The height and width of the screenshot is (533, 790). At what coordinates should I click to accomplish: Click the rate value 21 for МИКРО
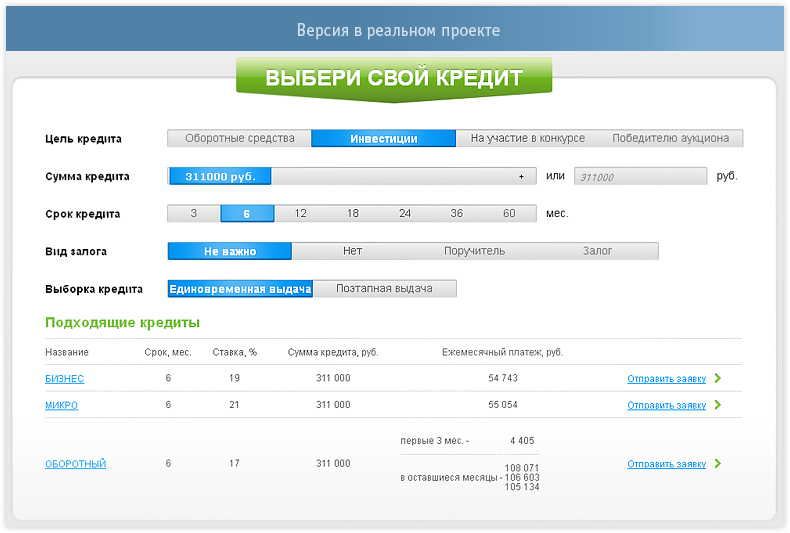pos(234,405)
